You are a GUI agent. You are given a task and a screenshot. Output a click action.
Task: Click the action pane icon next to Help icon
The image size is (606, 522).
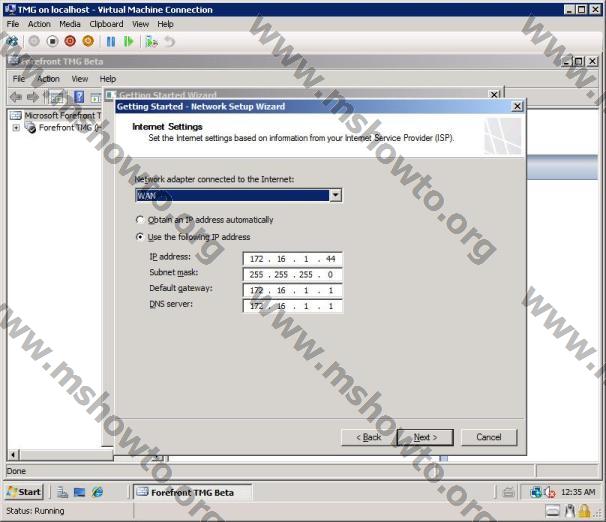95,97
